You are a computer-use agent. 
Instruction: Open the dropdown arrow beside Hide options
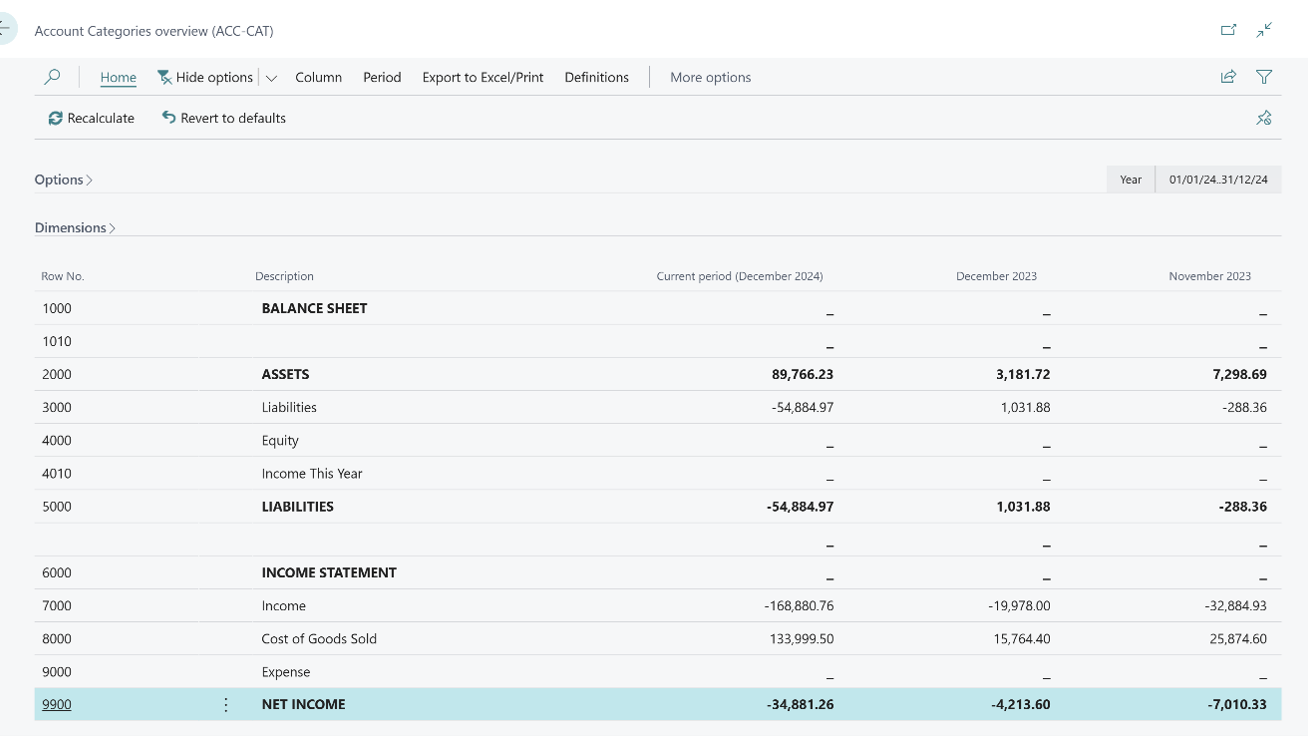tap(271, 78)
